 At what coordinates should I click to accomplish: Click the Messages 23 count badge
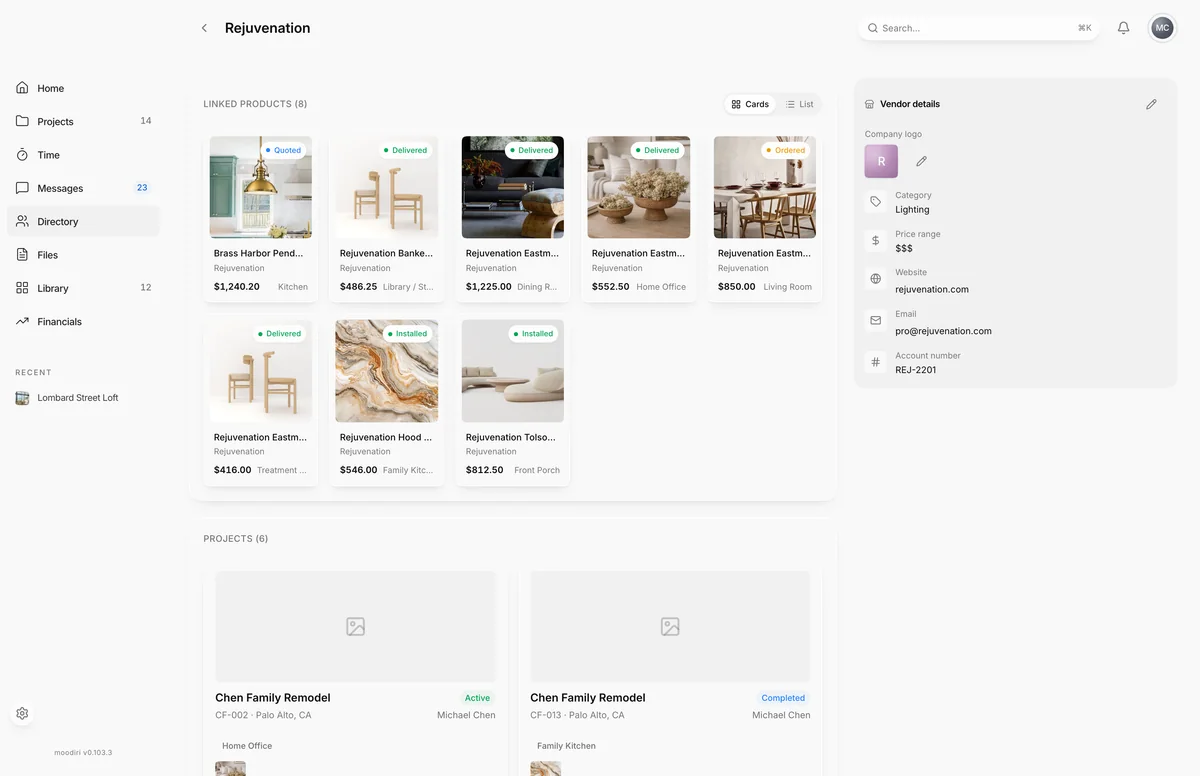142,187
